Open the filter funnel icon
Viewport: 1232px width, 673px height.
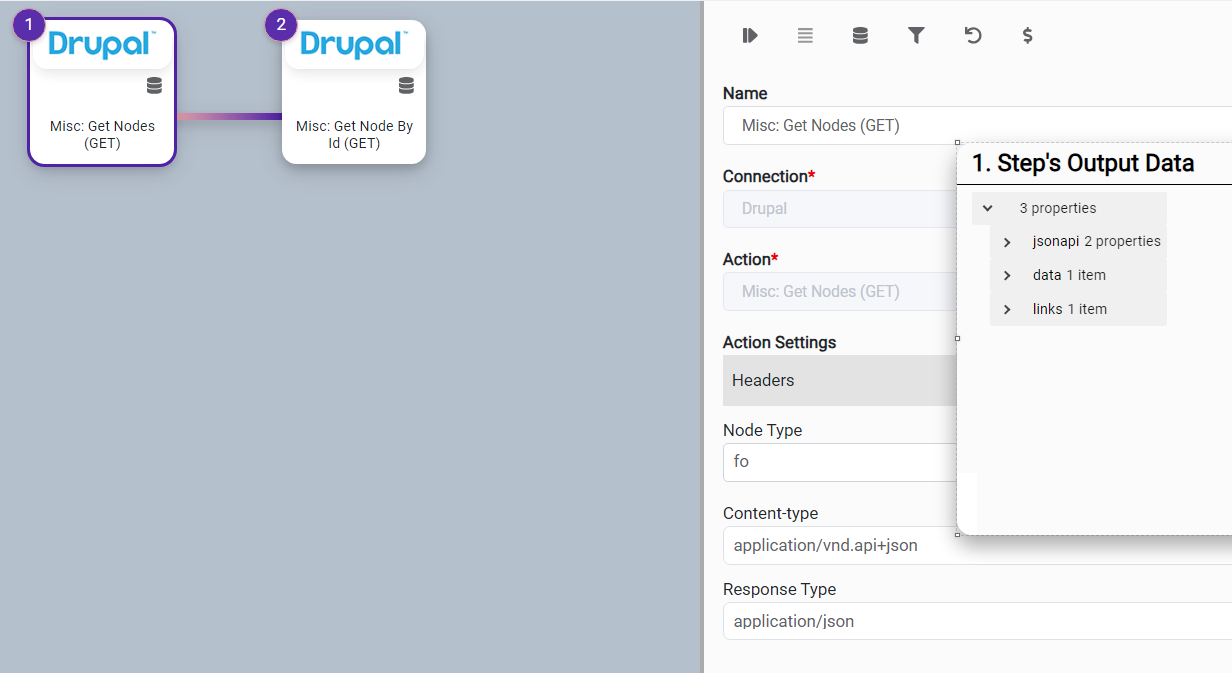pos(916,36)
